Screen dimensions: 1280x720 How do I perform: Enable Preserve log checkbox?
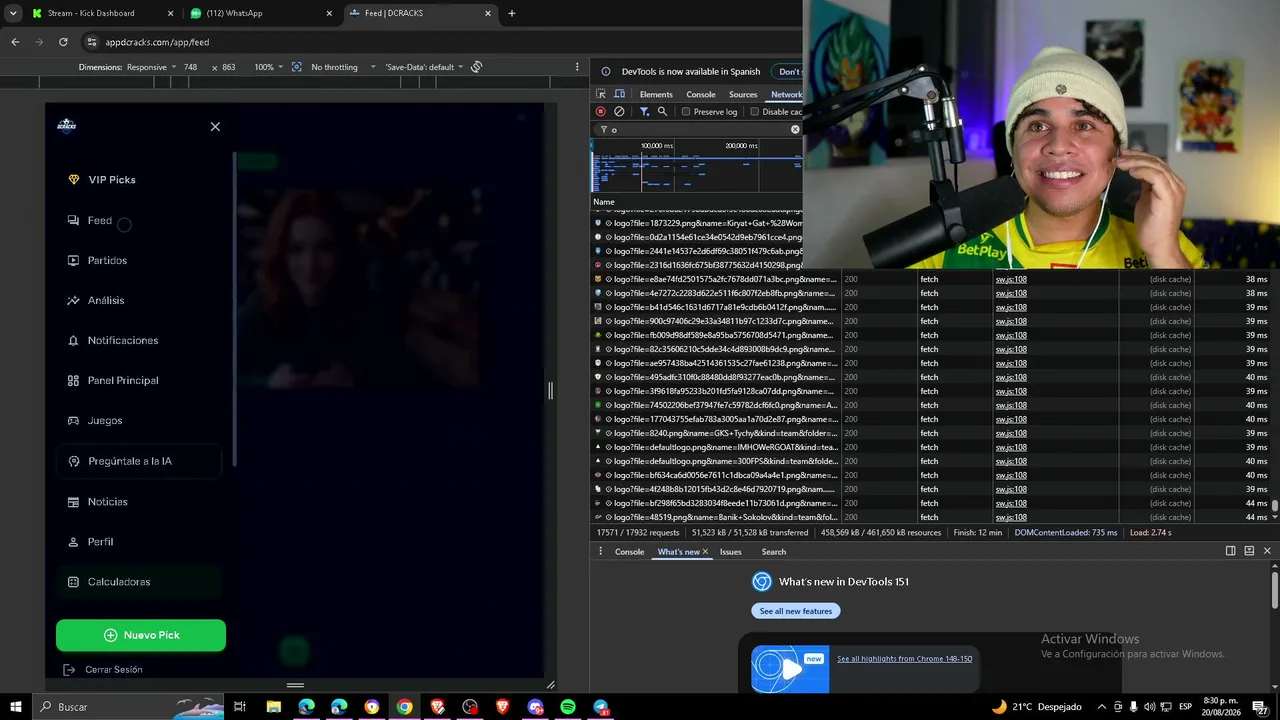point(686,112)
